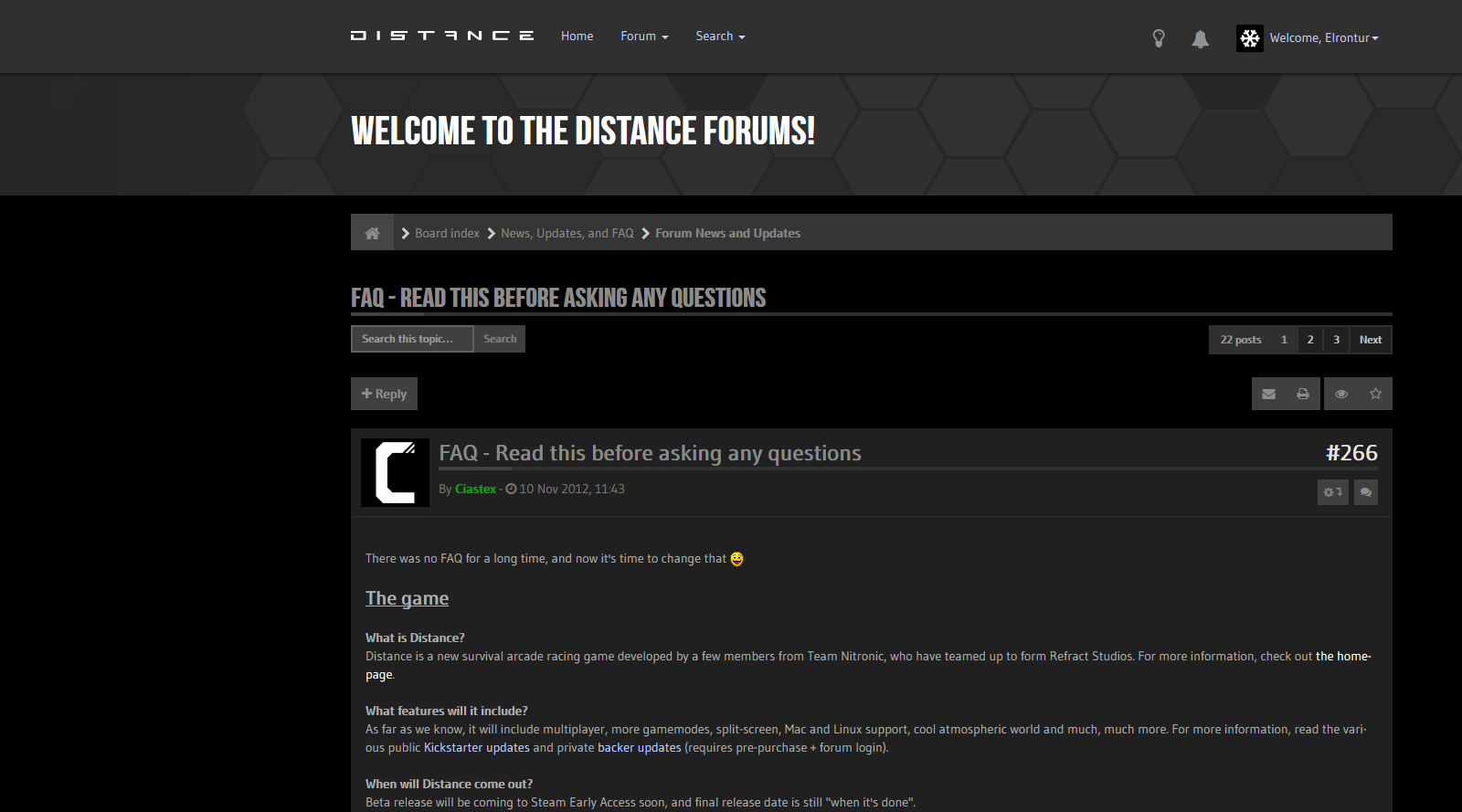
Task: Open the post tools gear icon
Action: pos(1333,492)
